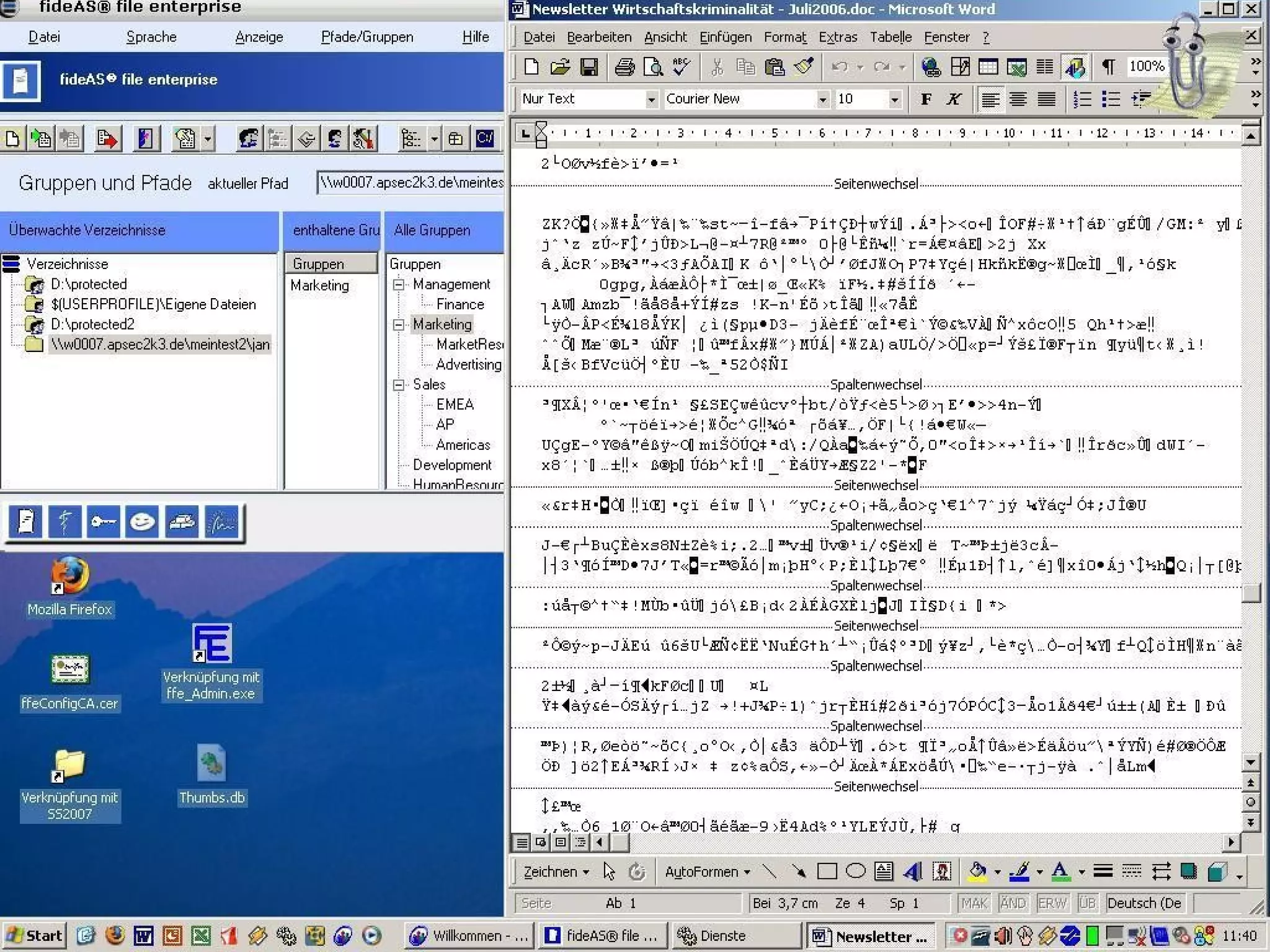This screenshot has width=1270, height=952.
Task: Open the Courier New font dropdown
Action: click(x=822, y=99)
